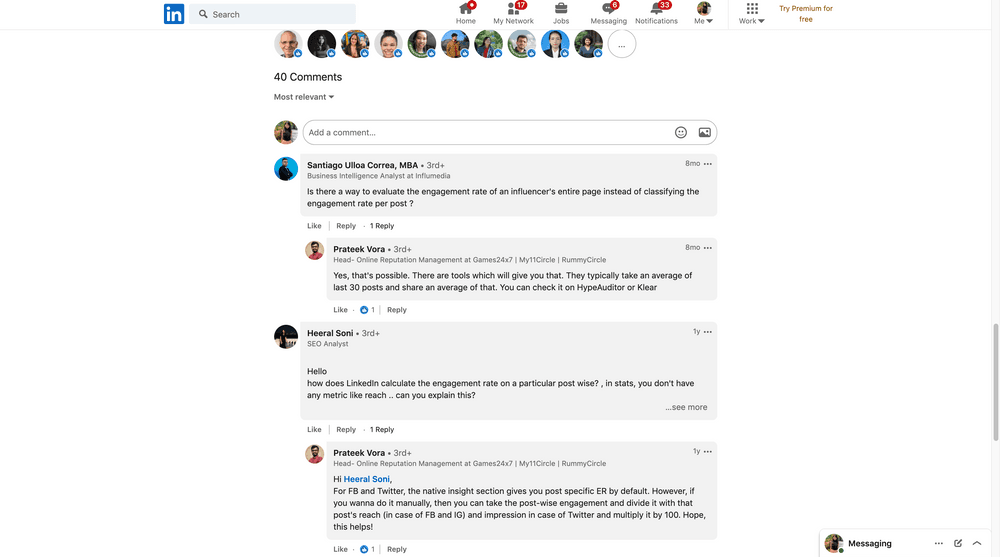Open the Me profile dropdown
The image size is (1000, 557).
(x=704, y=14)
